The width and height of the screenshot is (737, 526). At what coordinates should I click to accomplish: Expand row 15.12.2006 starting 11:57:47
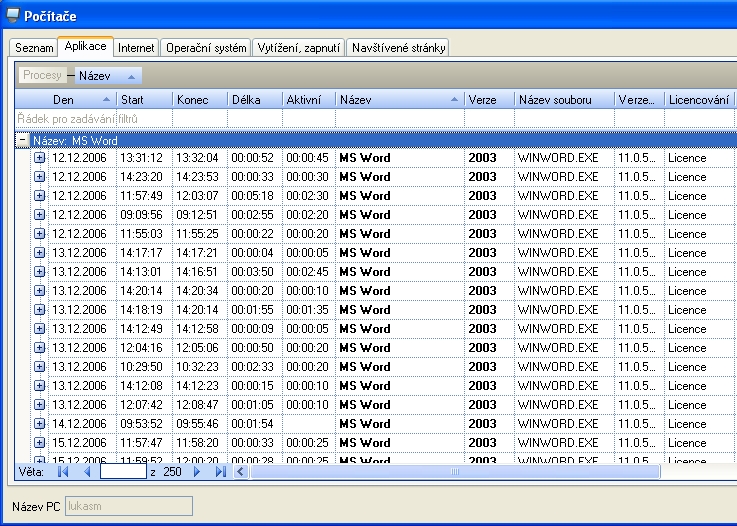tap(39, 442)
